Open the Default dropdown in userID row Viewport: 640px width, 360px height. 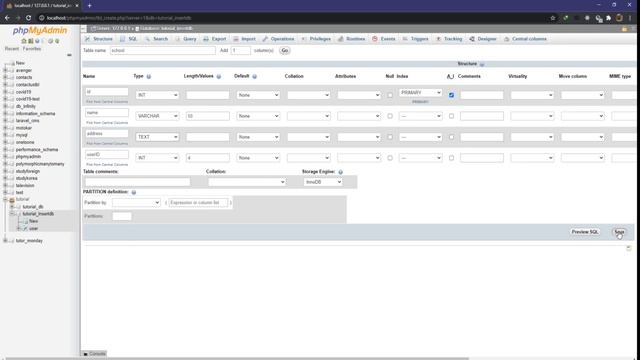[x=258, y=158]
